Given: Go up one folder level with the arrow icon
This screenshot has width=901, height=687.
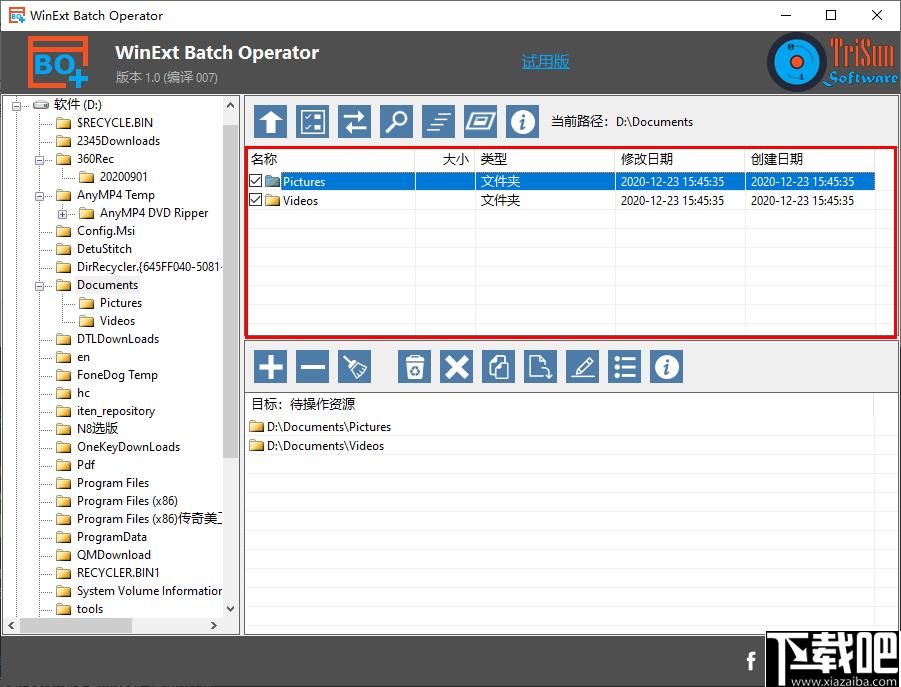Looking at the screenshot, I should click(271, 121).
